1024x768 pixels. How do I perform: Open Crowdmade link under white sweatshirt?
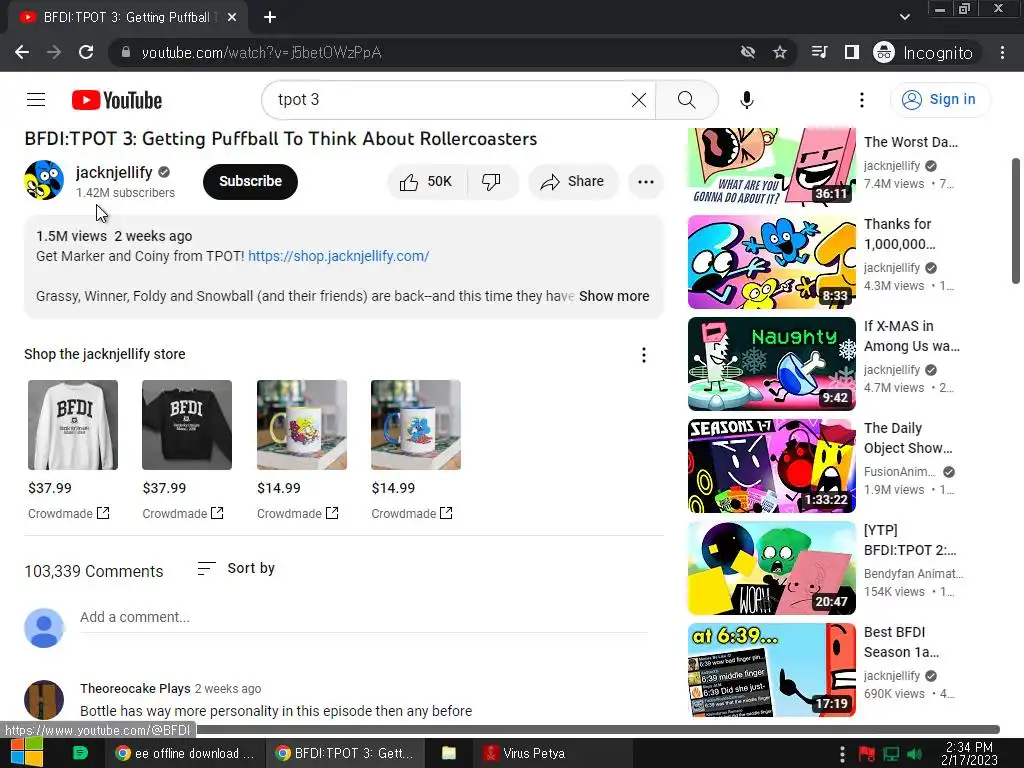[x=69, y=514]
